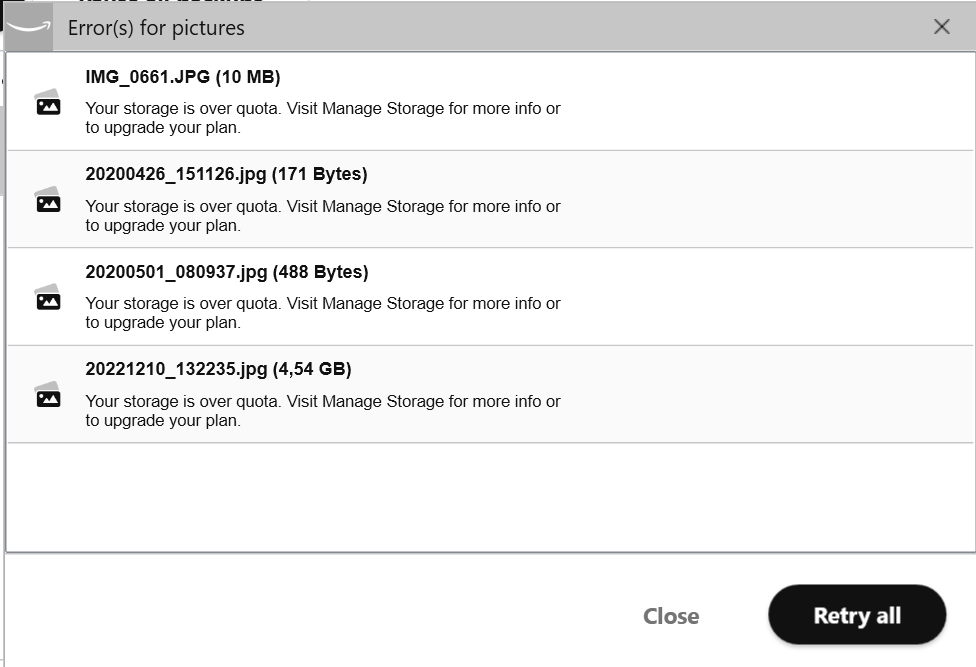Click the over-quota message under 20221210_132235.jpg

[x=323, y=411]
